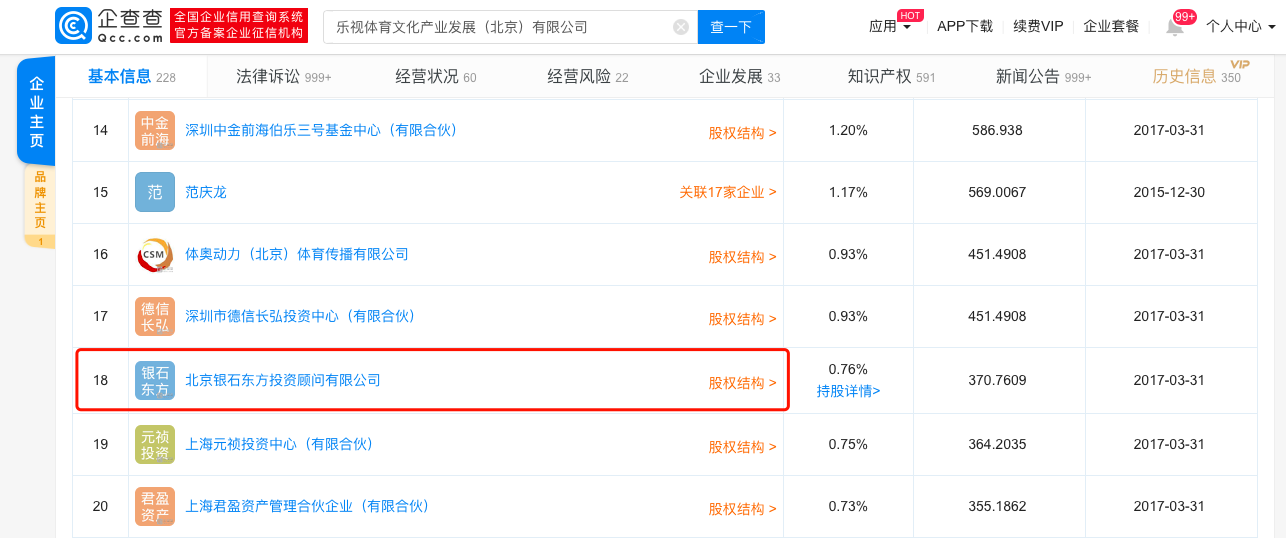Click the 银石东方 shareholder logo icon
Screen dimensions: 1286x538
pos(155,380)
